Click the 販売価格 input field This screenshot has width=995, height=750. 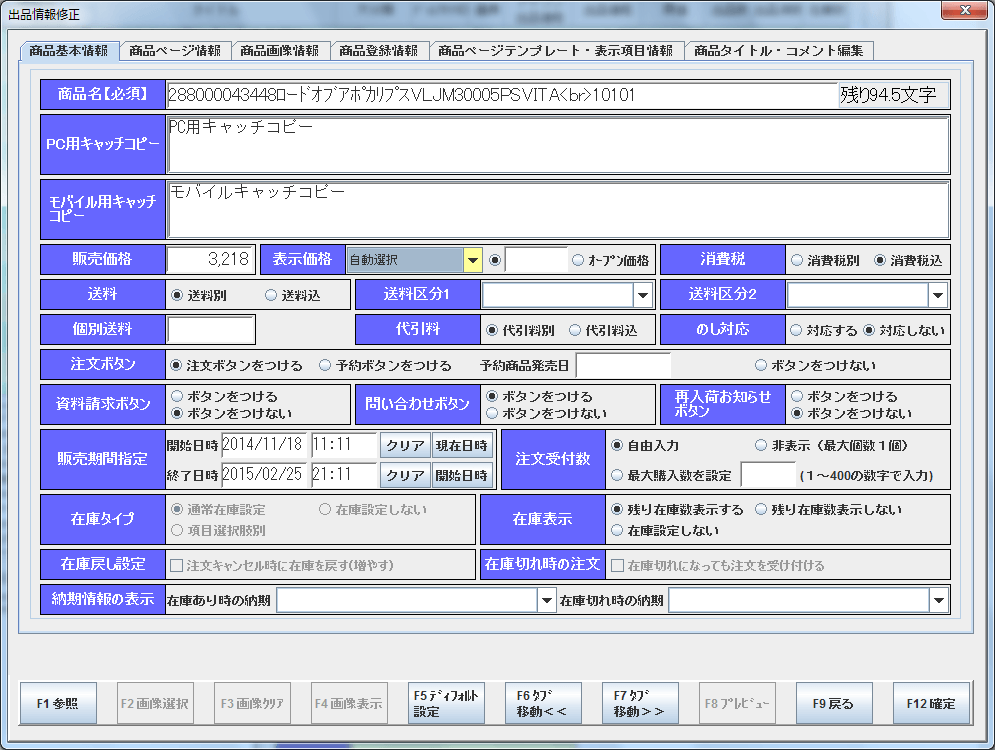pyautogui.click(x=211, y=259)
